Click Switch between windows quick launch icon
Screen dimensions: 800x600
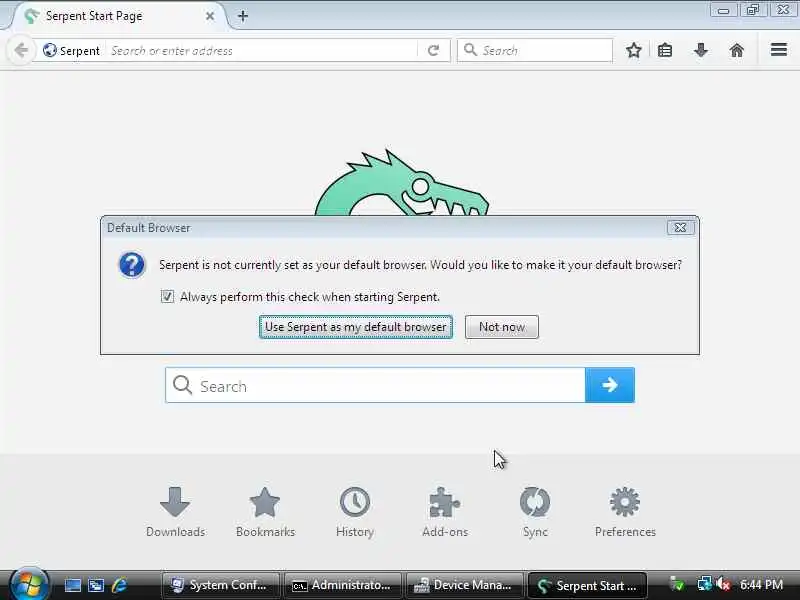click(96, 585)
